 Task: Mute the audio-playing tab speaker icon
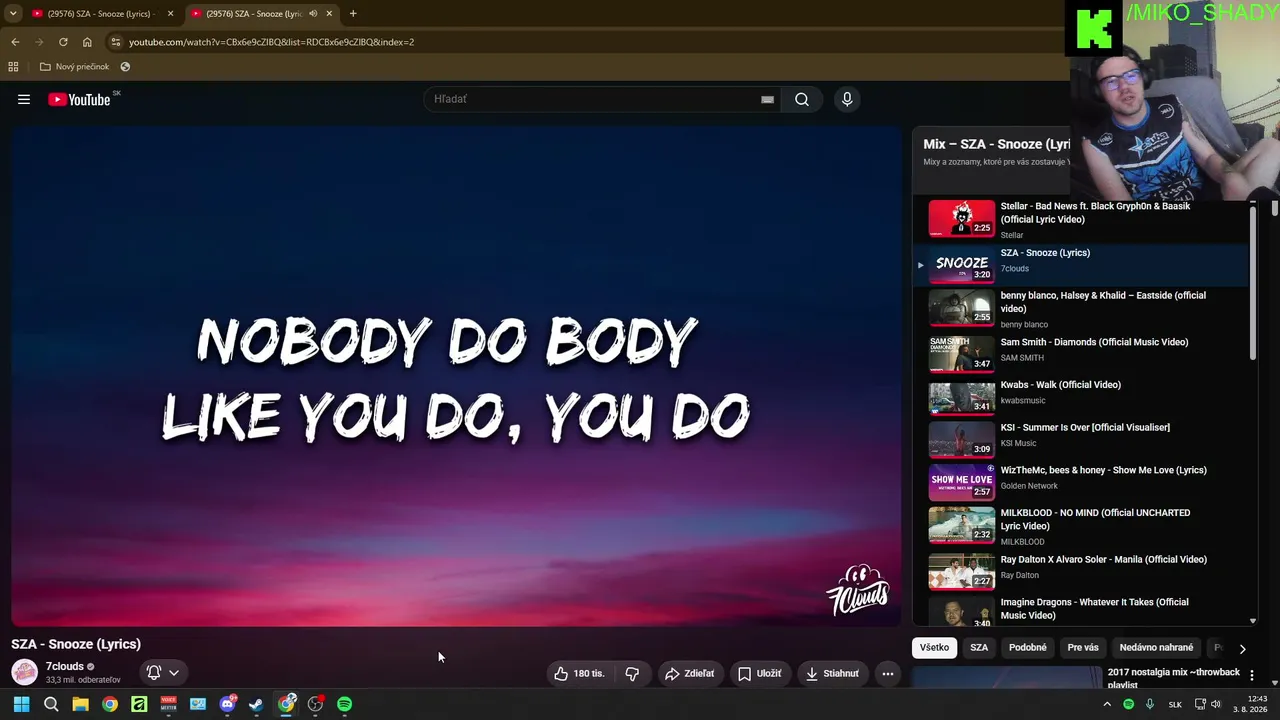pos(313,13)
